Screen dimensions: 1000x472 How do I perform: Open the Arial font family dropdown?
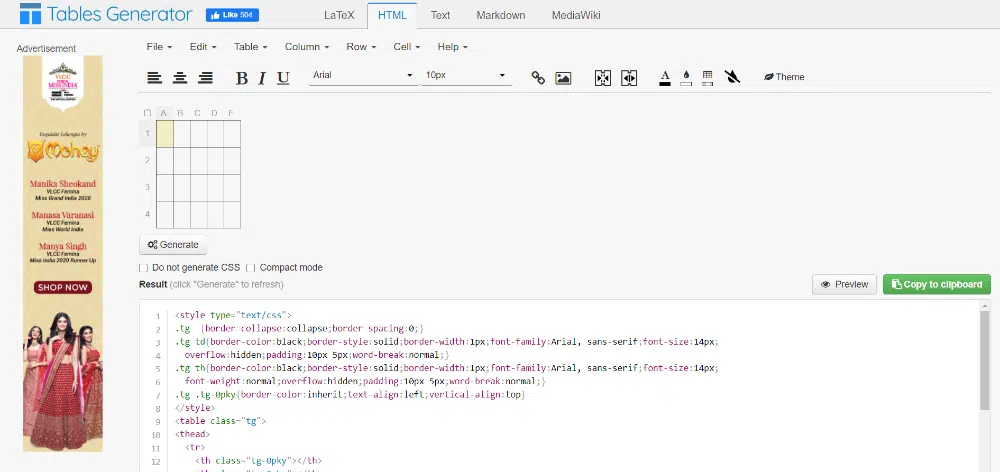[x=362, y=76]
